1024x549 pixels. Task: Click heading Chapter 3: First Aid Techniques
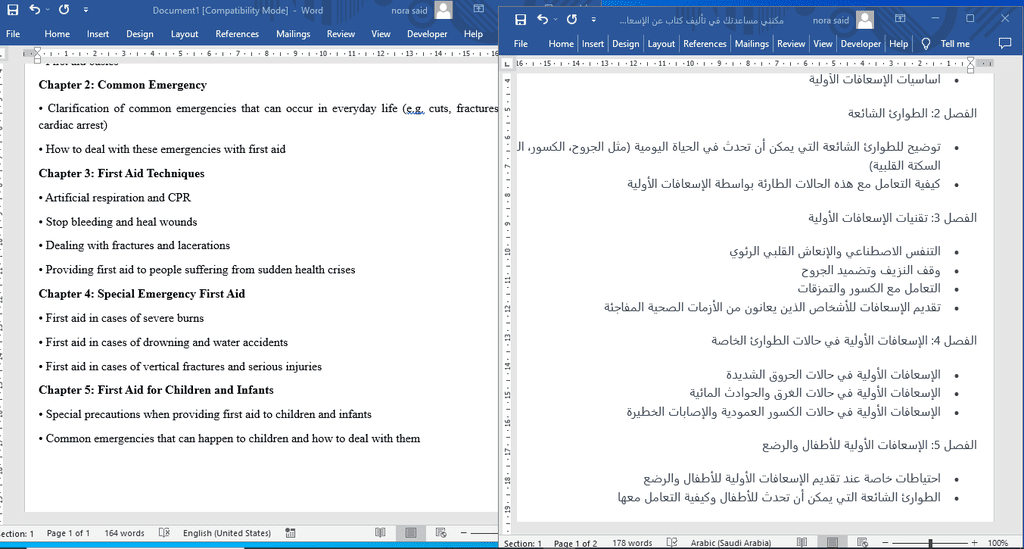[121, 173]
